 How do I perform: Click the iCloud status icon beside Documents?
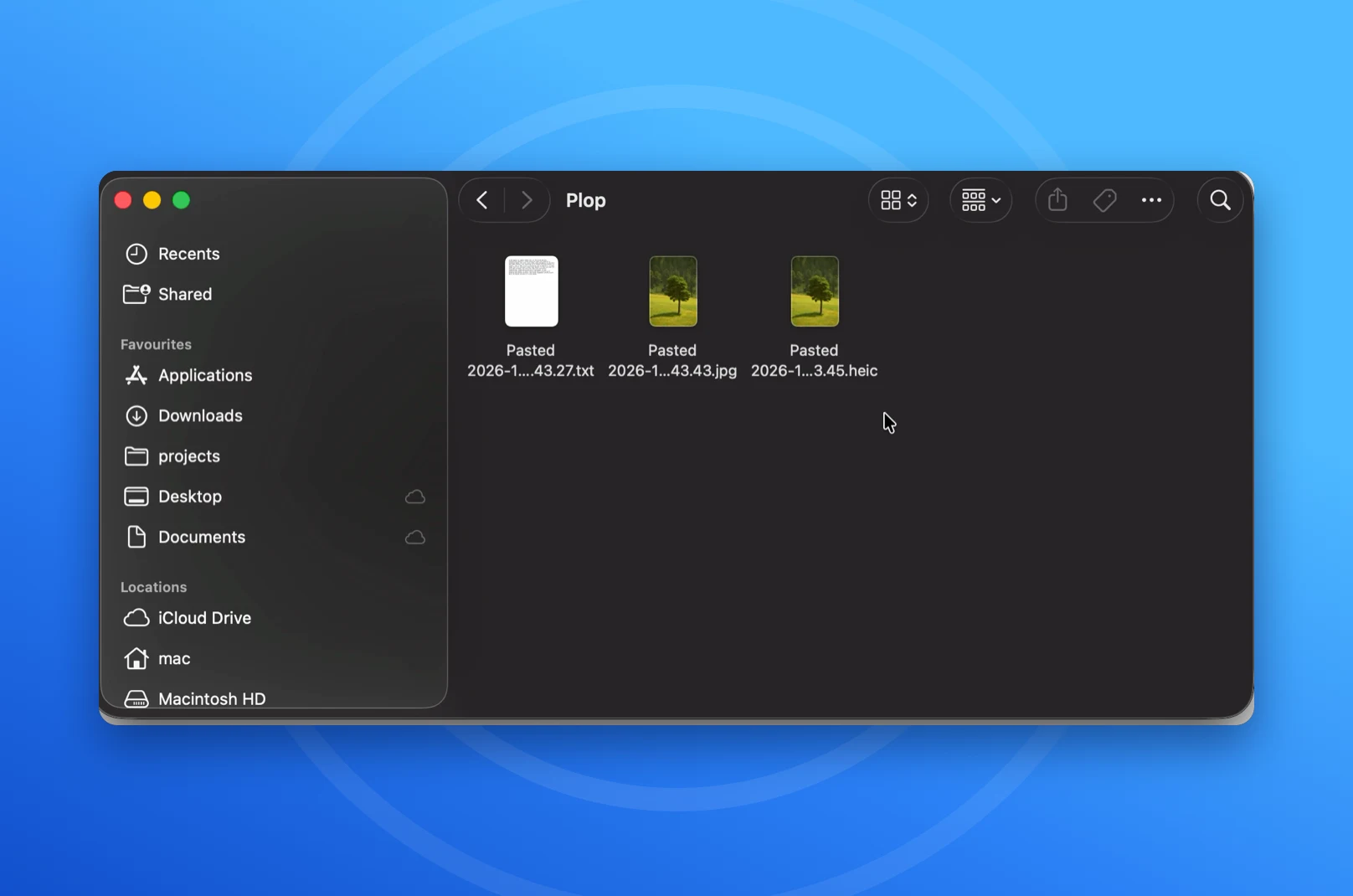click(x=415, y=537)
